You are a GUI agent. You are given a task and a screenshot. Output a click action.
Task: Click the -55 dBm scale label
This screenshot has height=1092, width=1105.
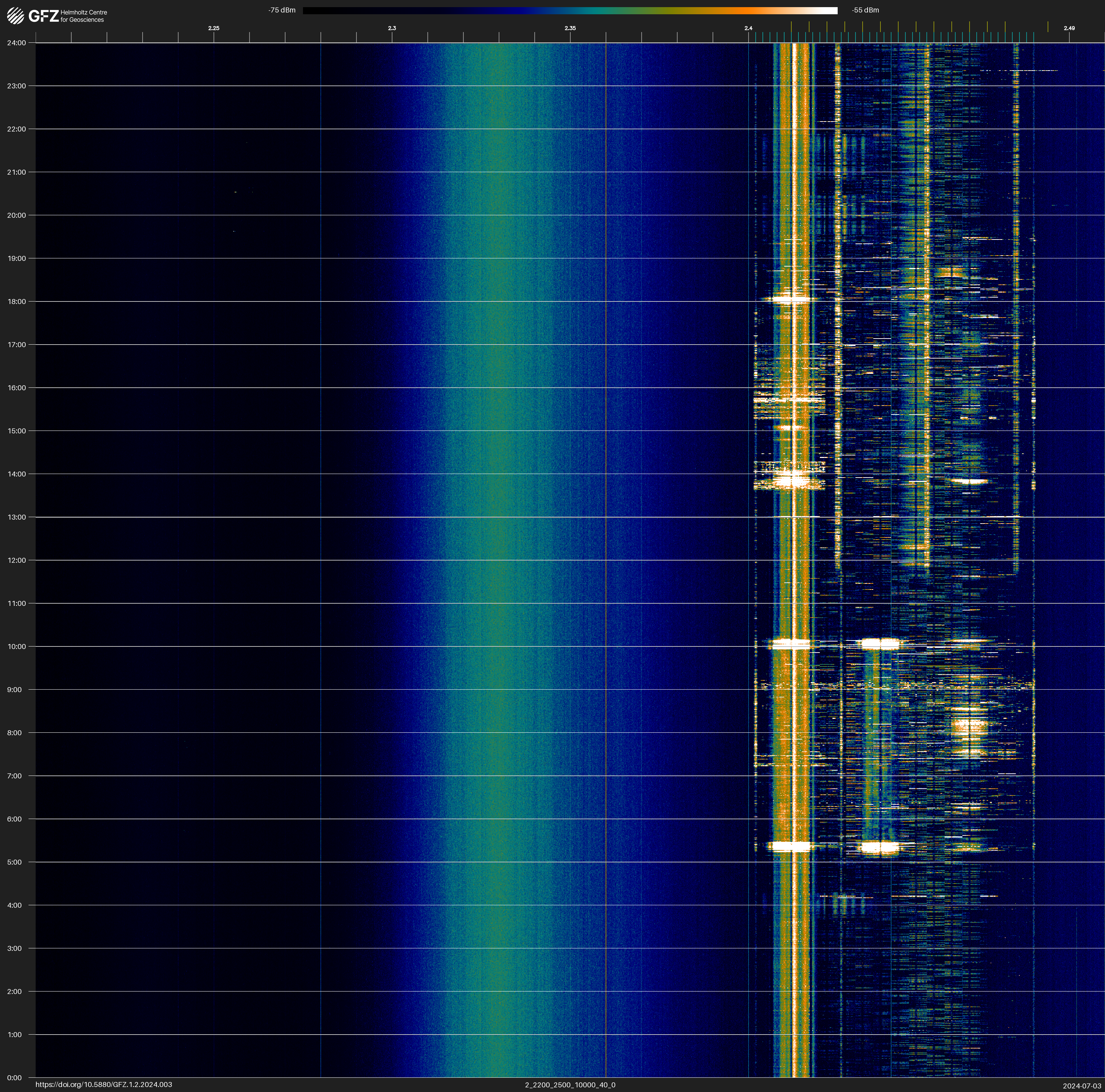865,10
